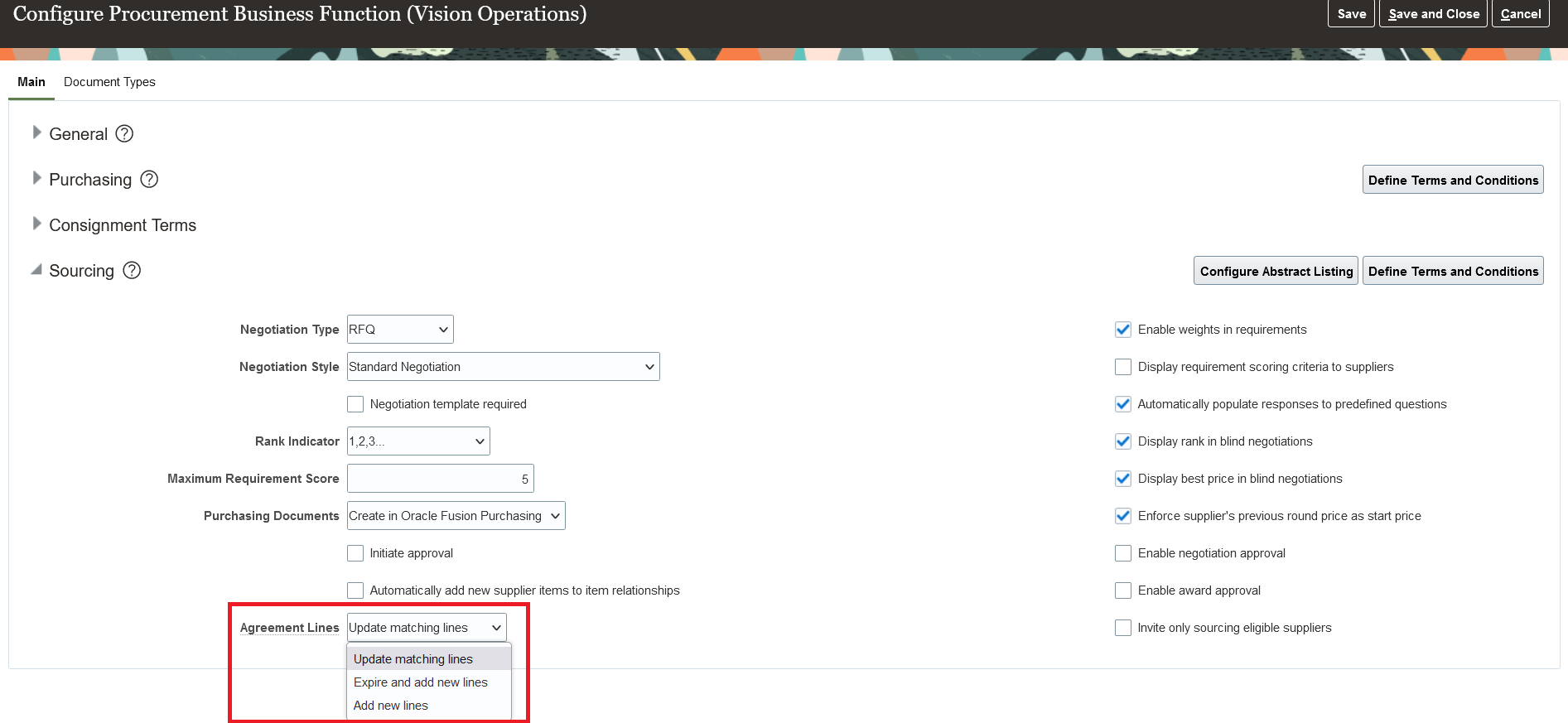Enable Negotiation template required checkbox
This screenshot has width=1568, height=723.
click(x=355, y=404)
